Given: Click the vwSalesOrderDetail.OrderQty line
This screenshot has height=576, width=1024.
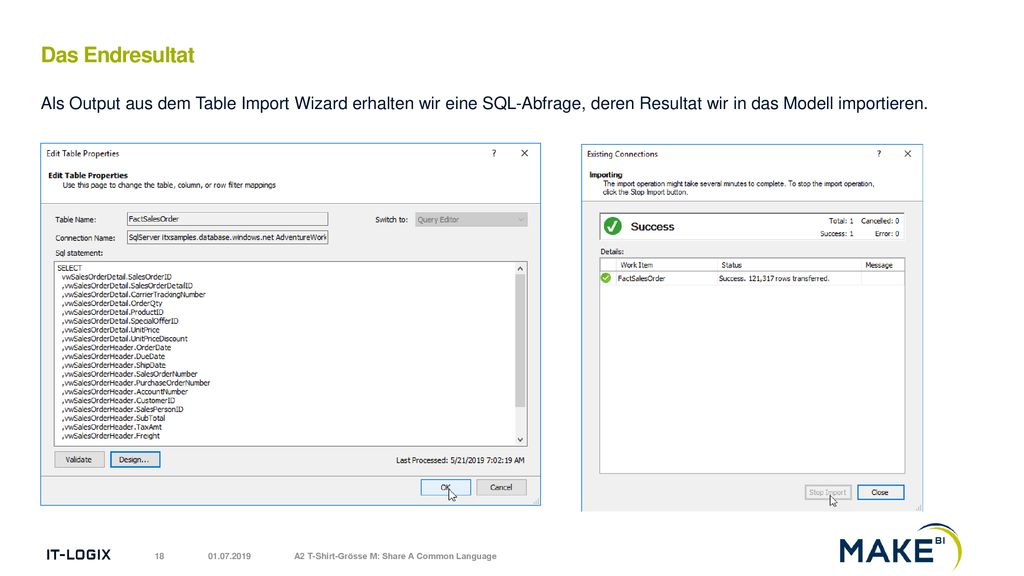Looking at the screenshot, I should [112, 303].
